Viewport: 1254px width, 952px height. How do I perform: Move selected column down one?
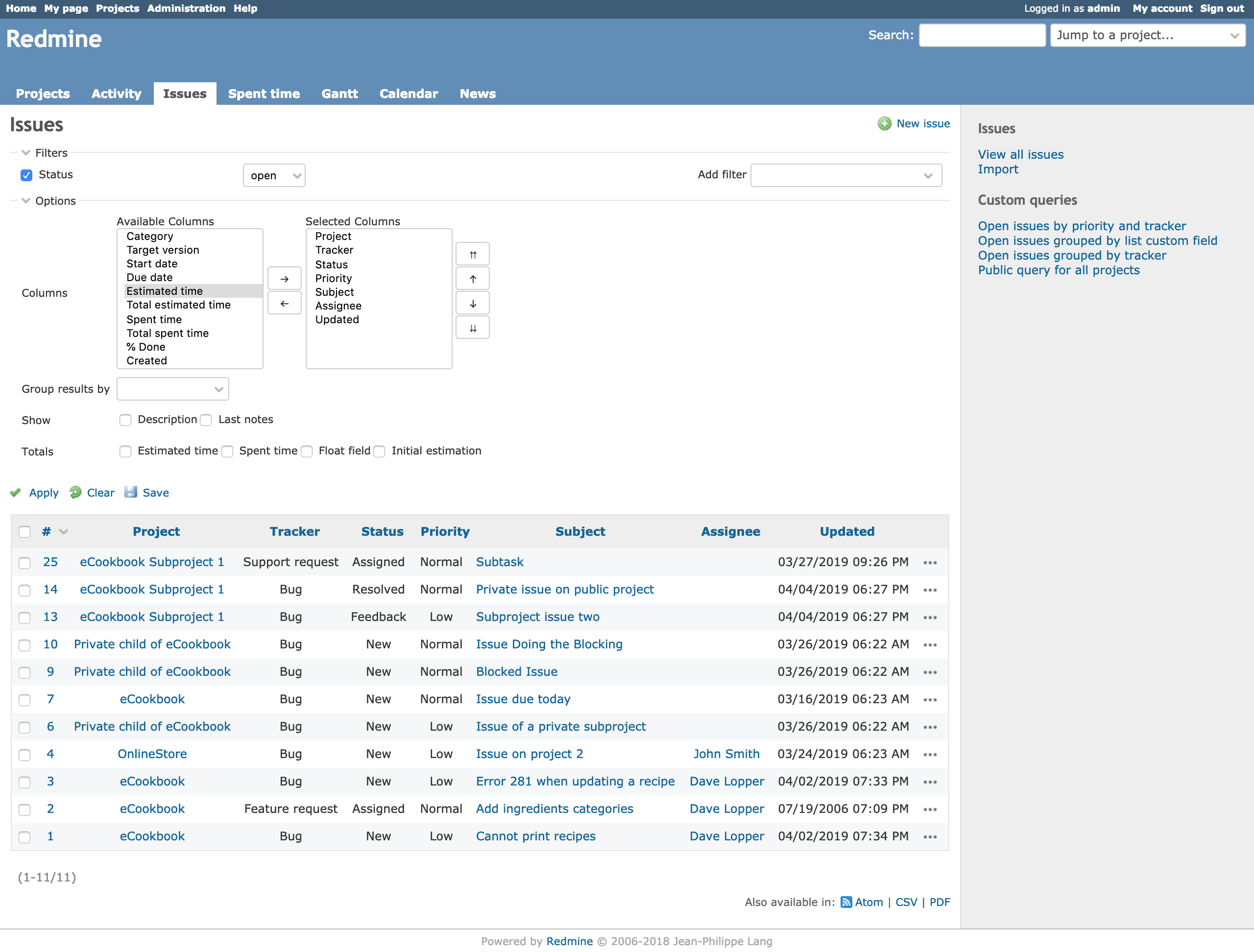pos(473,304)
